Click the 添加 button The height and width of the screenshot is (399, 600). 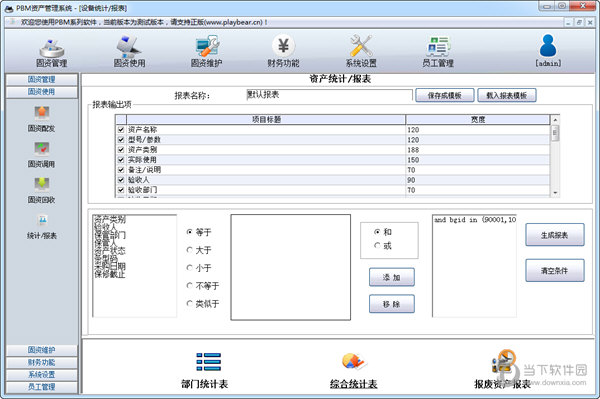(x=391, y=277)
